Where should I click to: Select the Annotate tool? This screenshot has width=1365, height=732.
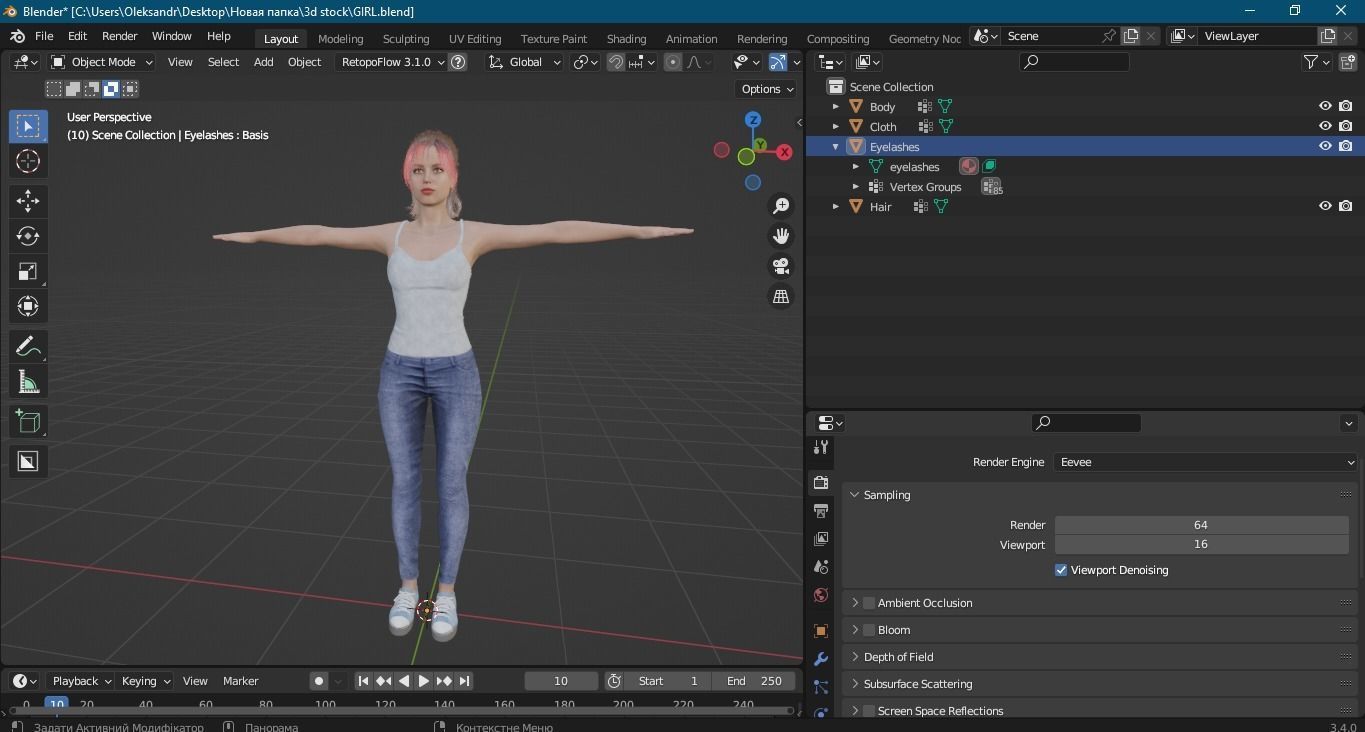[x=28, y=346]
